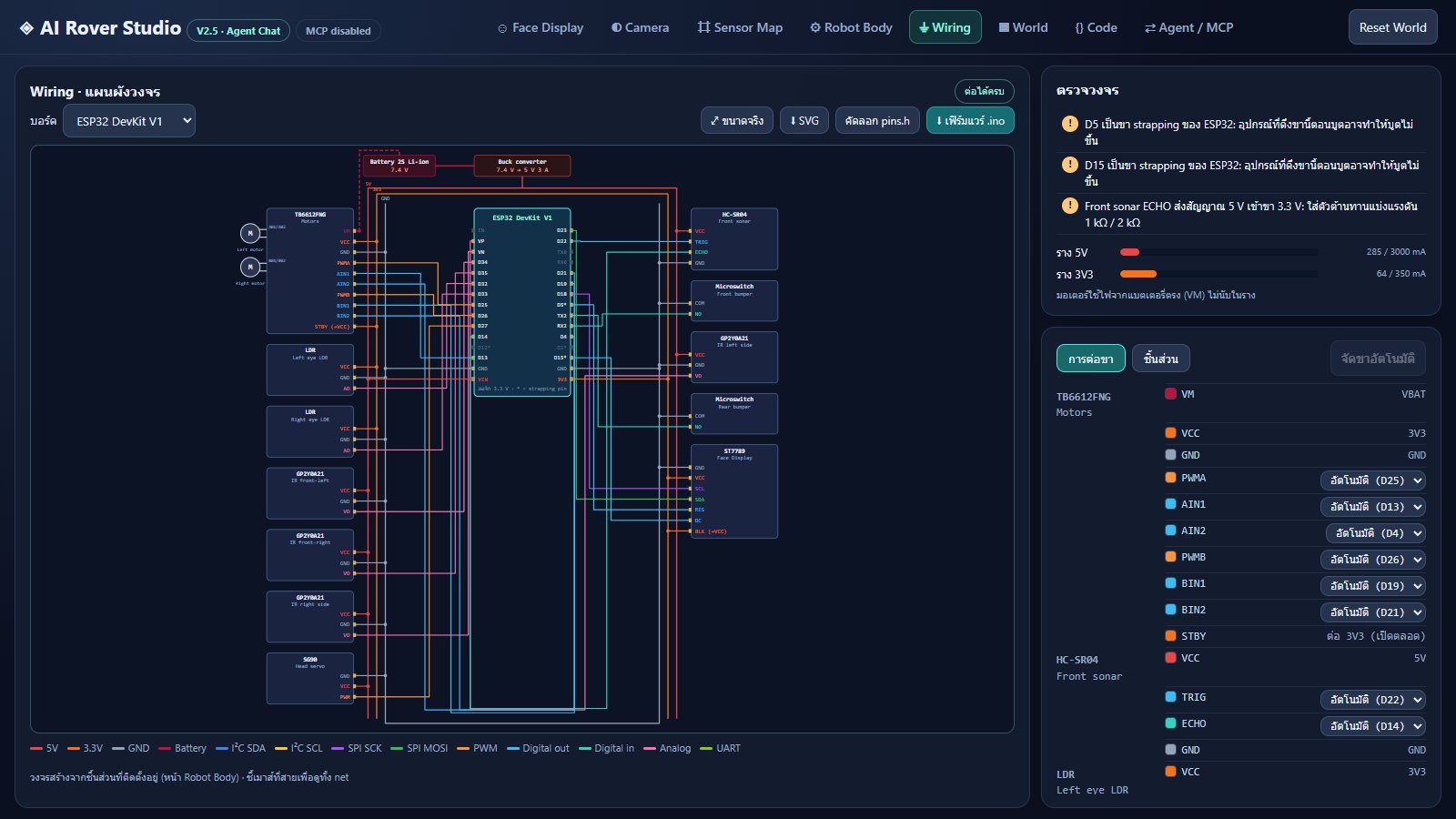The width and height of the screenshot is (1456, 819).
Task: Open the ECHO pin dropdown (D14)
Action: 1373,726
